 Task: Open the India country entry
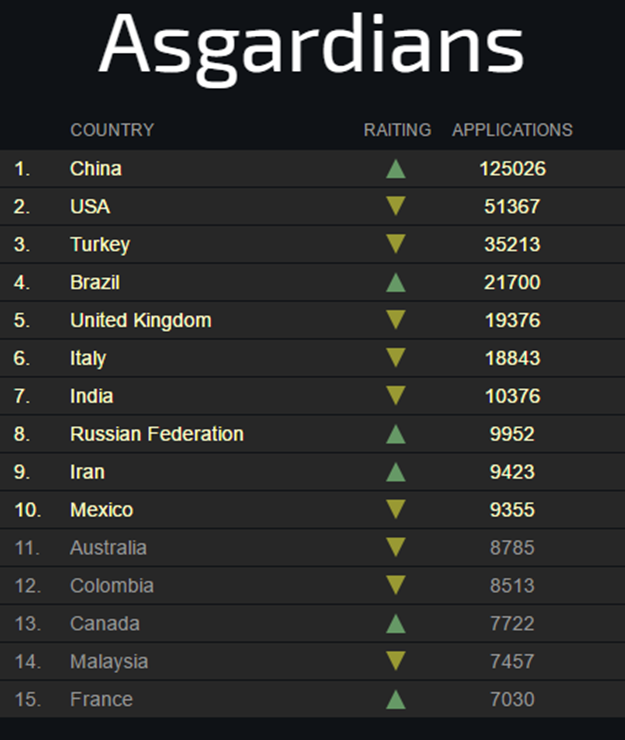[91, 396]
